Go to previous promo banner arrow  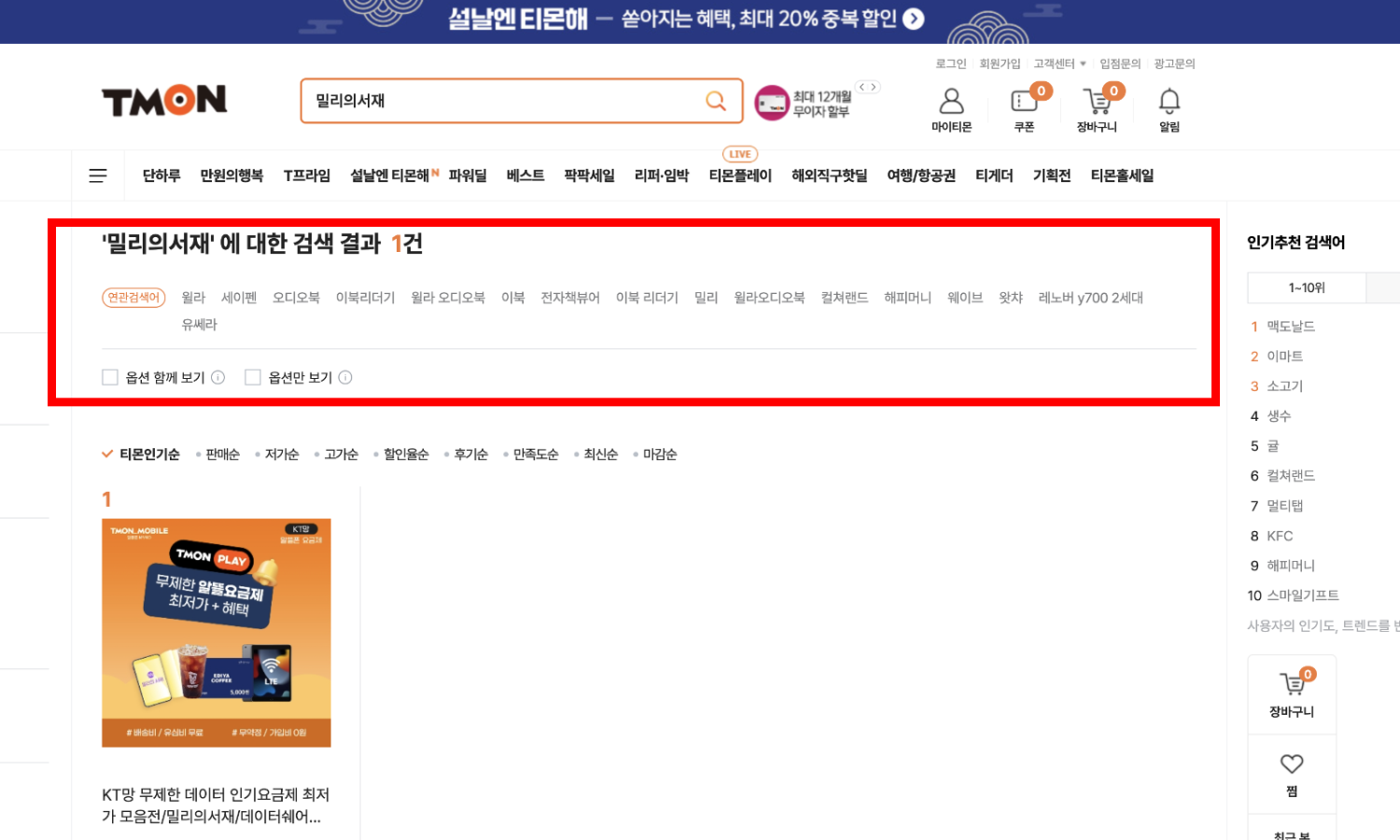tap(862, 87)
